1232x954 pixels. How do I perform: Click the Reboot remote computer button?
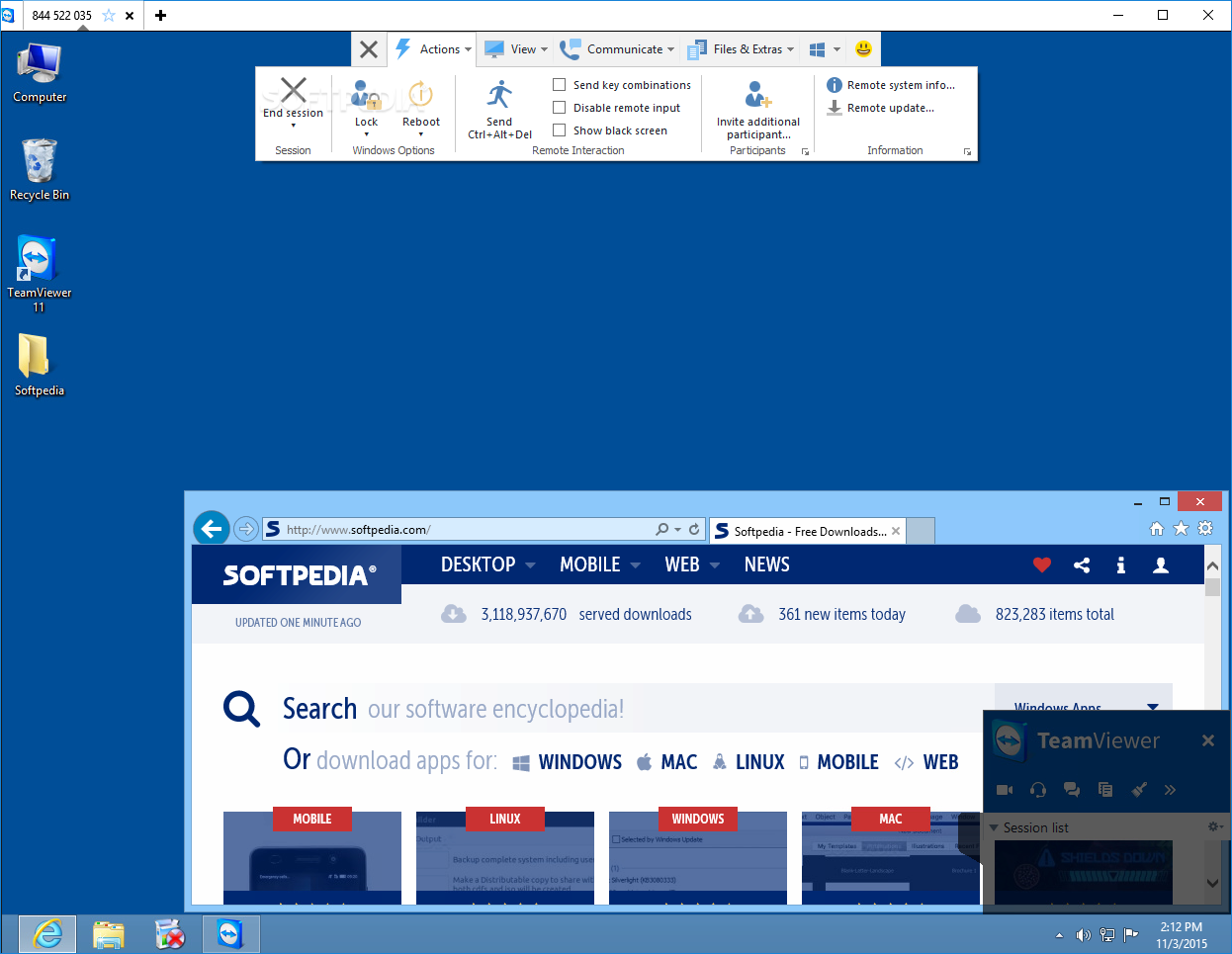click(x=421, y=108)
